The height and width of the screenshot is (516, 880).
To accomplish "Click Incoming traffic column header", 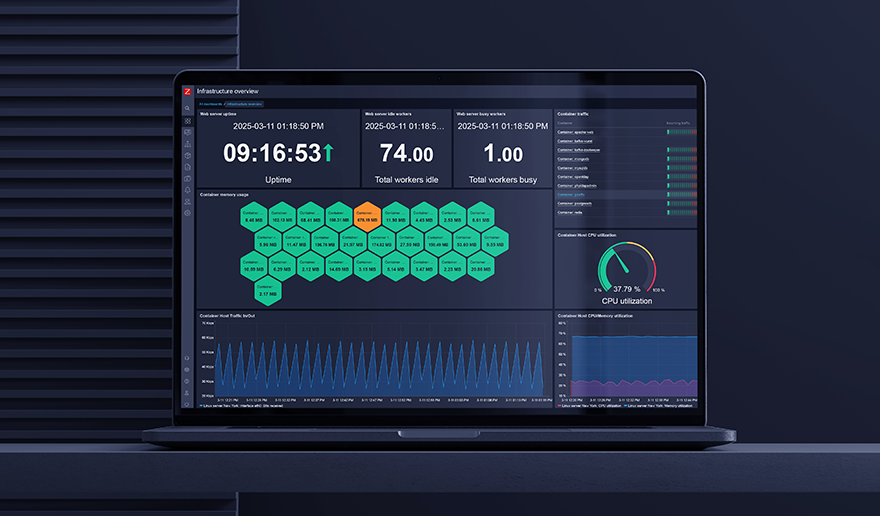I will [x=678, y=123].
